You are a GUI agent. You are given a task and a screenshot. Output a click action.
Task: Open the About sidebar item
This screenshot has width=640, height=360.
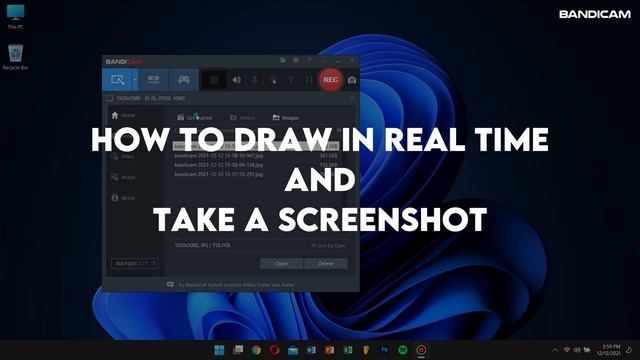click(x=123, y=198)
